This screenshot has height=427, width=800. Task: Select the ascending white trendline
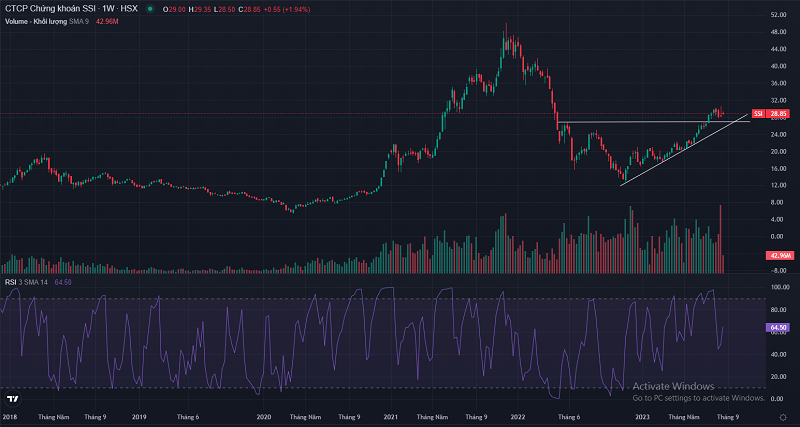click(680, 152)
